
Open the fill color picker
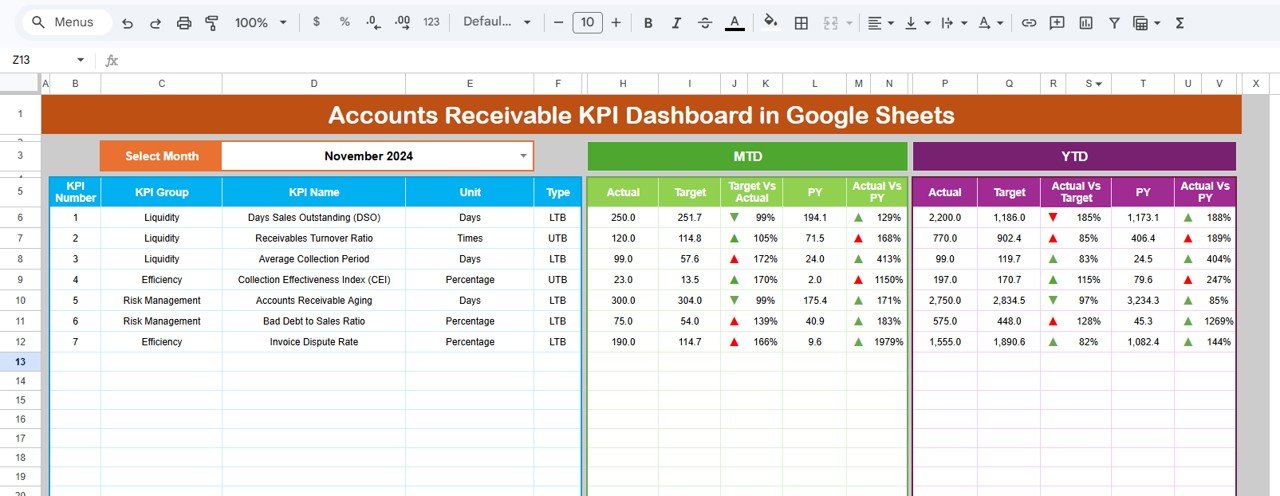pos(770,22)
